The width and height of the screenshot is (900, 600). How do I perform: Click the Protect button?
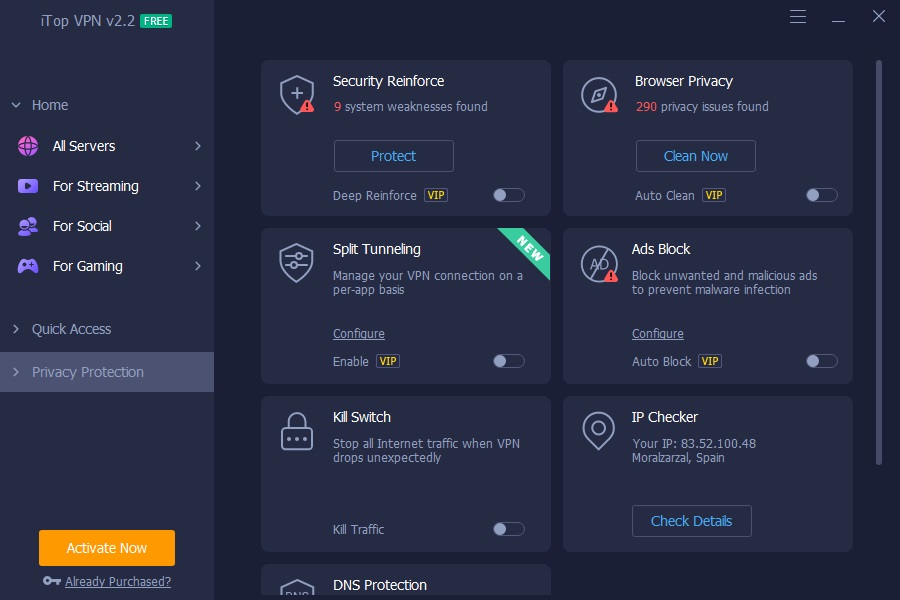[x=394, y=156]
